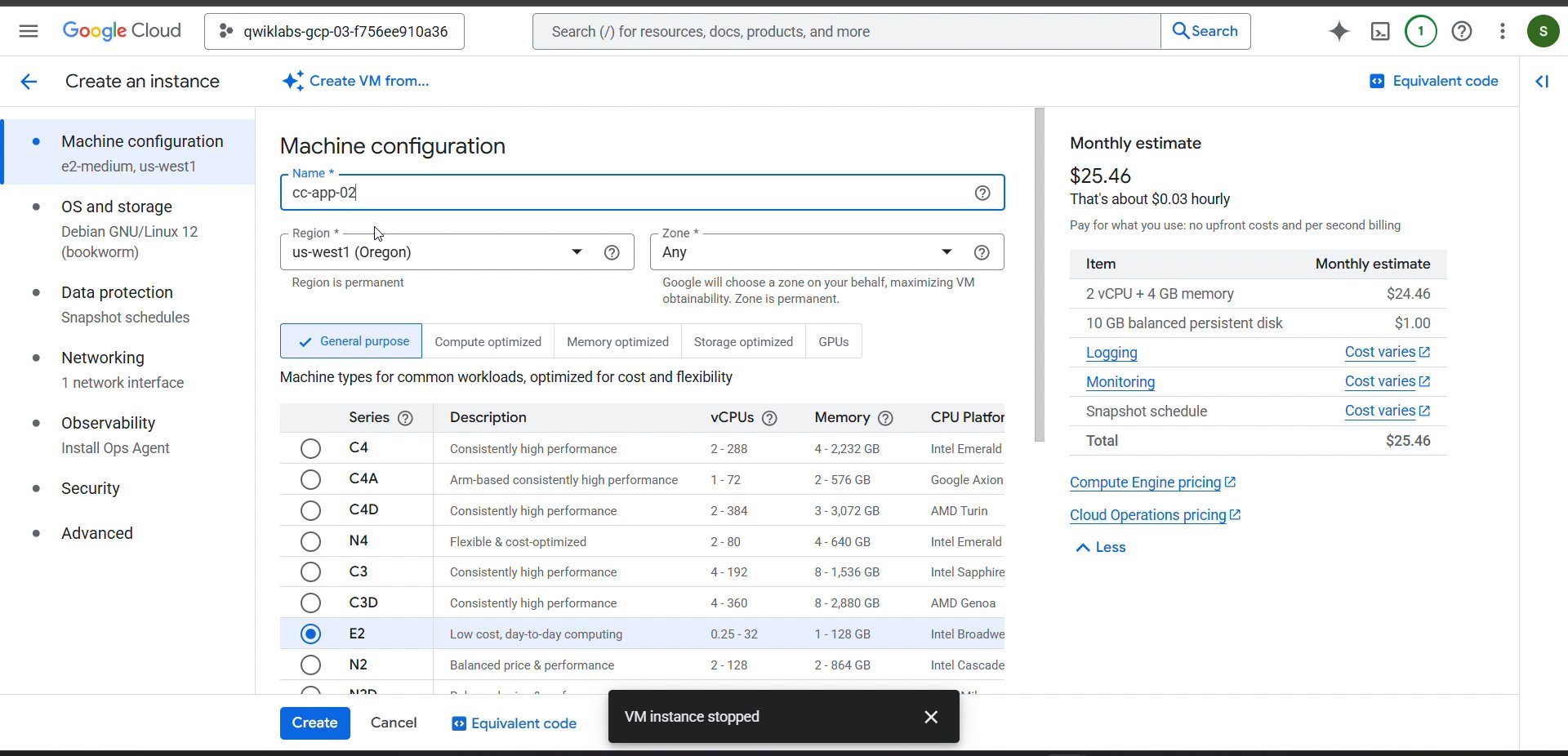Image resolution: width=1568 pixels, height=756 pixels.
Task: Open Equivalent code in the page header
Action: click(x=1434, y=81)
